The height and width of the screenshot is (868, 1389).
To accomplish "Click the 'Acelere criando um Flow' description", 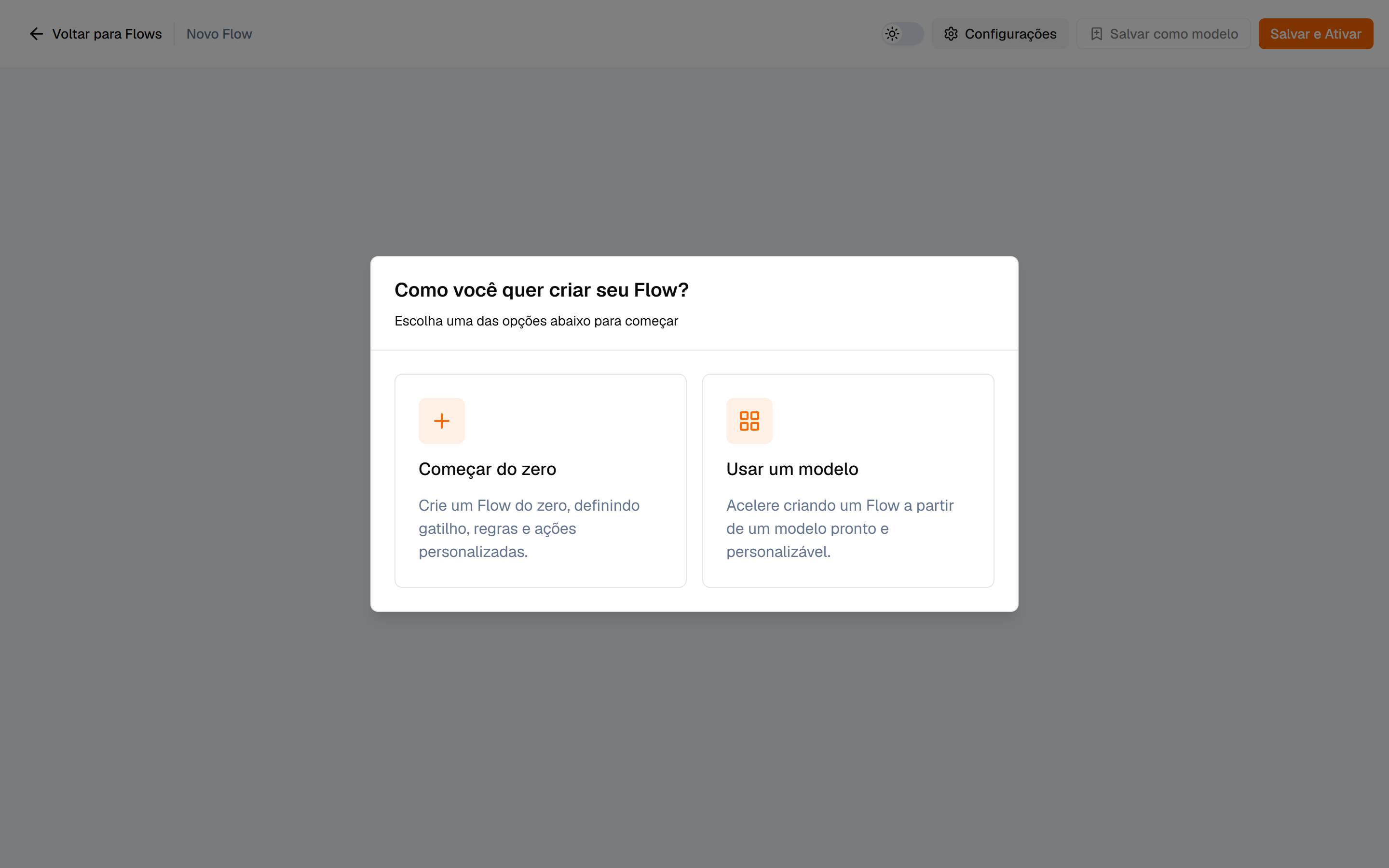I will pos(840,528).
